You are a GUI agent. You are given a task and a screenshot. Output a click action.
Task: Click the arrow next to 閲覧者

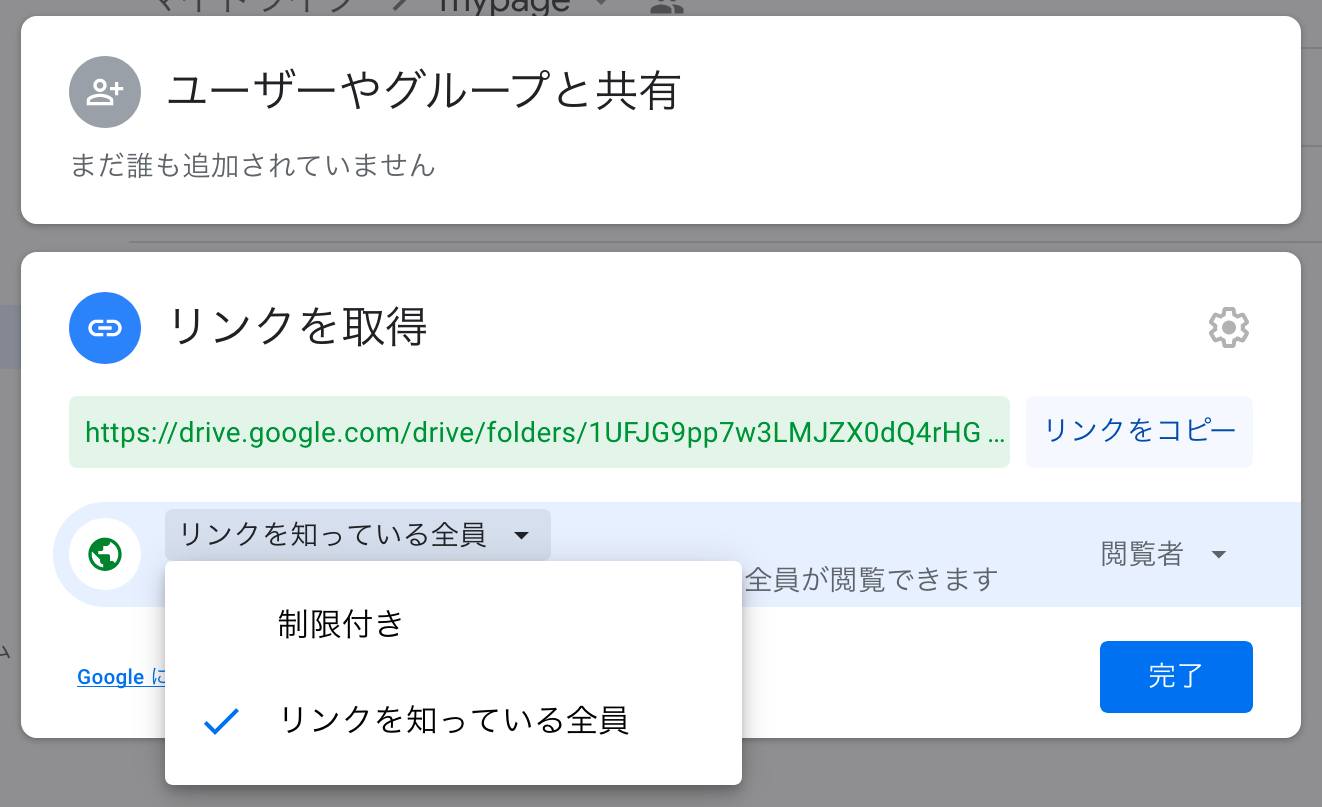tap(1218, 554)
